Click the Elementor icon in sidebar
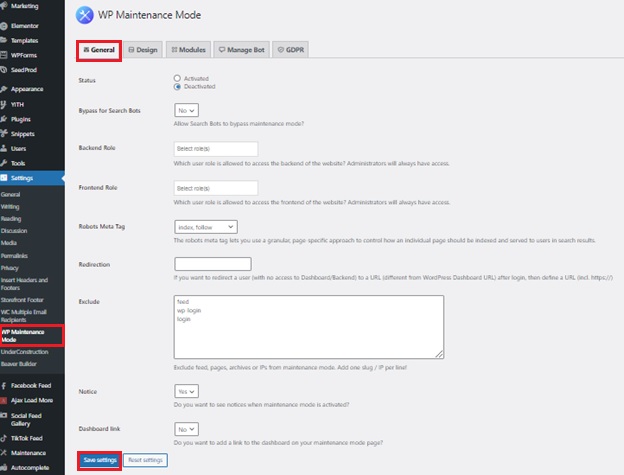The image size is (624, 475). pos(4,26)
